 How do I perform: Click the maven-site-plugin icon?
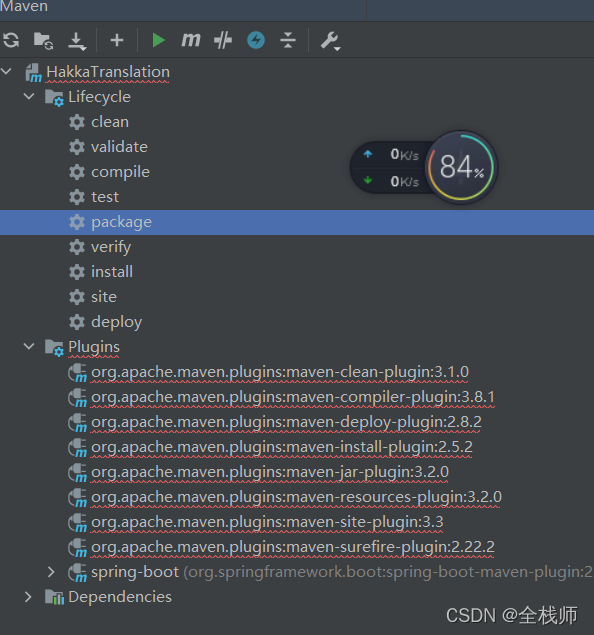coord(77,523)
